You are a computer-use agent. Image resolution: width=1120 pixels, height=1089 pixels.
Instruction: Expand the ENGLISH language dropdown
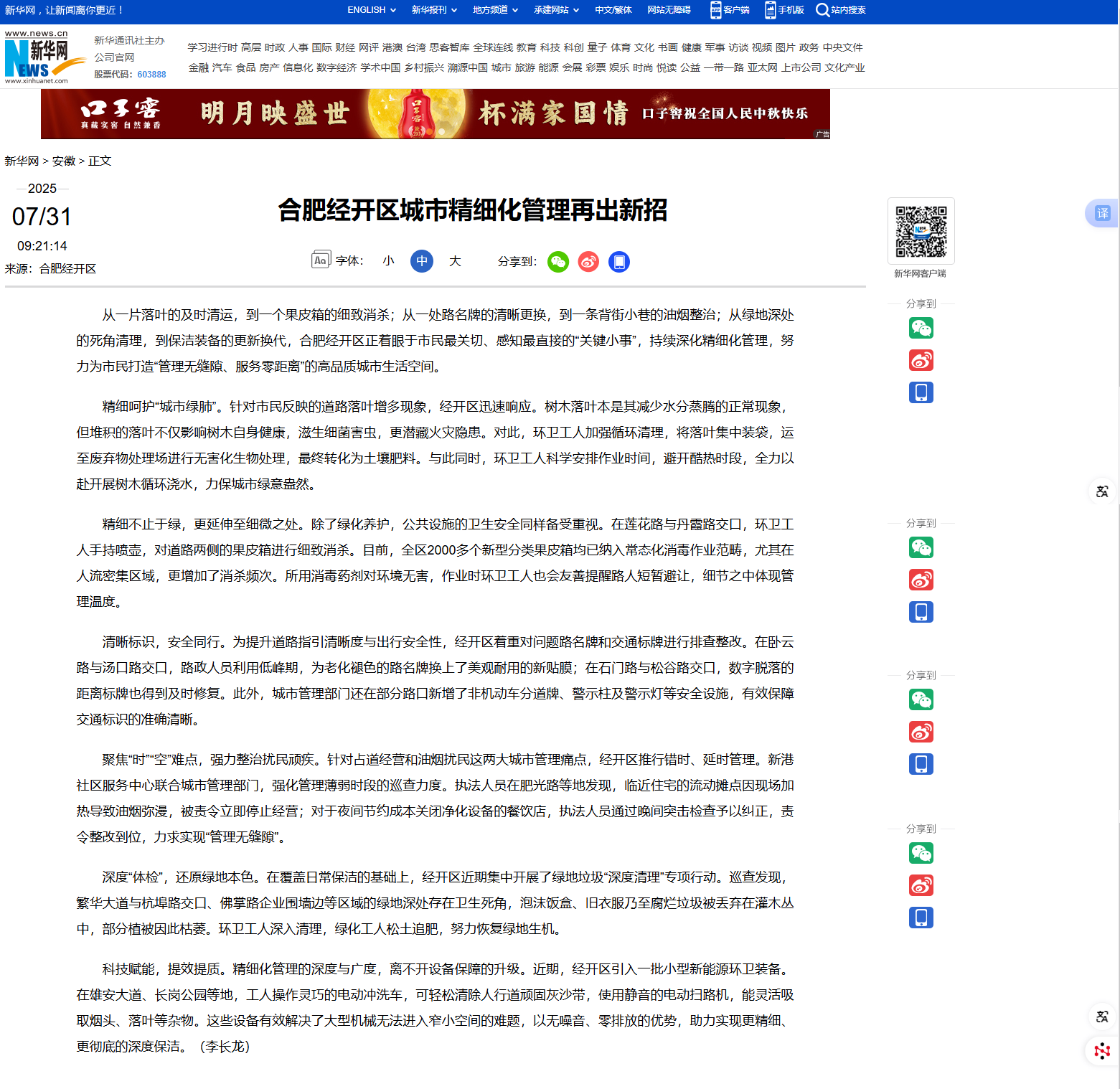point(371,10)
